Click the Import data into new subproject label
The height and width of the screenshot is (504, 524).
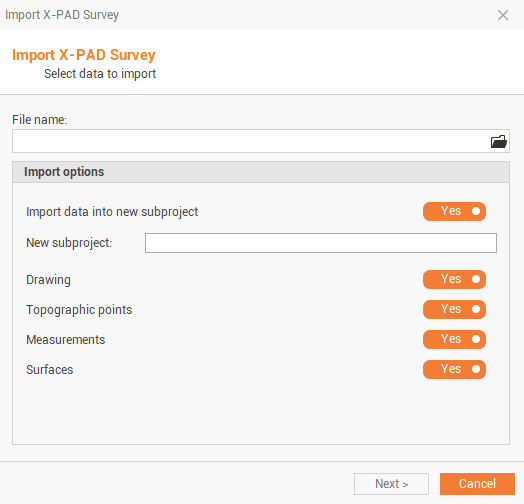112,212
